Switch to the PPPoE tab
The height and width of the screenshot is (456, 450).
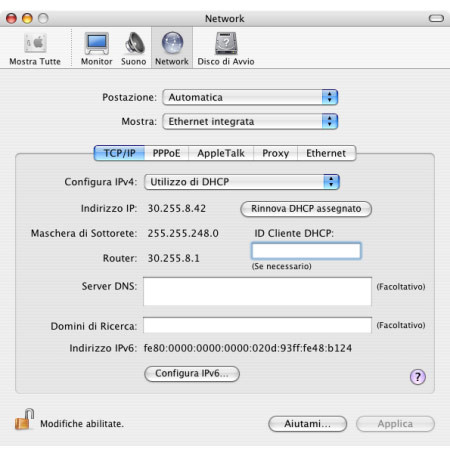pyautogui.click(x=166, y=153)
